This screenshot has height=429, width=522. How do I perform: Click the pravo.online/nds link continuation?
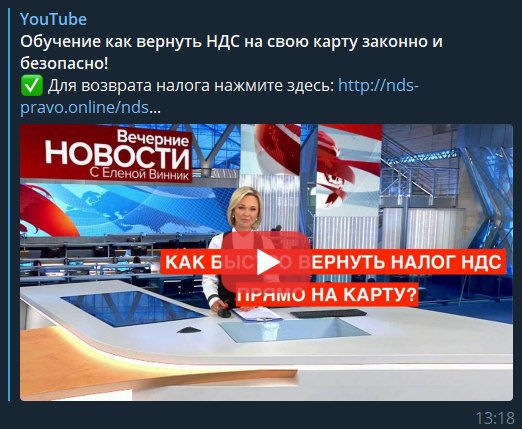(x=84, y=108)
